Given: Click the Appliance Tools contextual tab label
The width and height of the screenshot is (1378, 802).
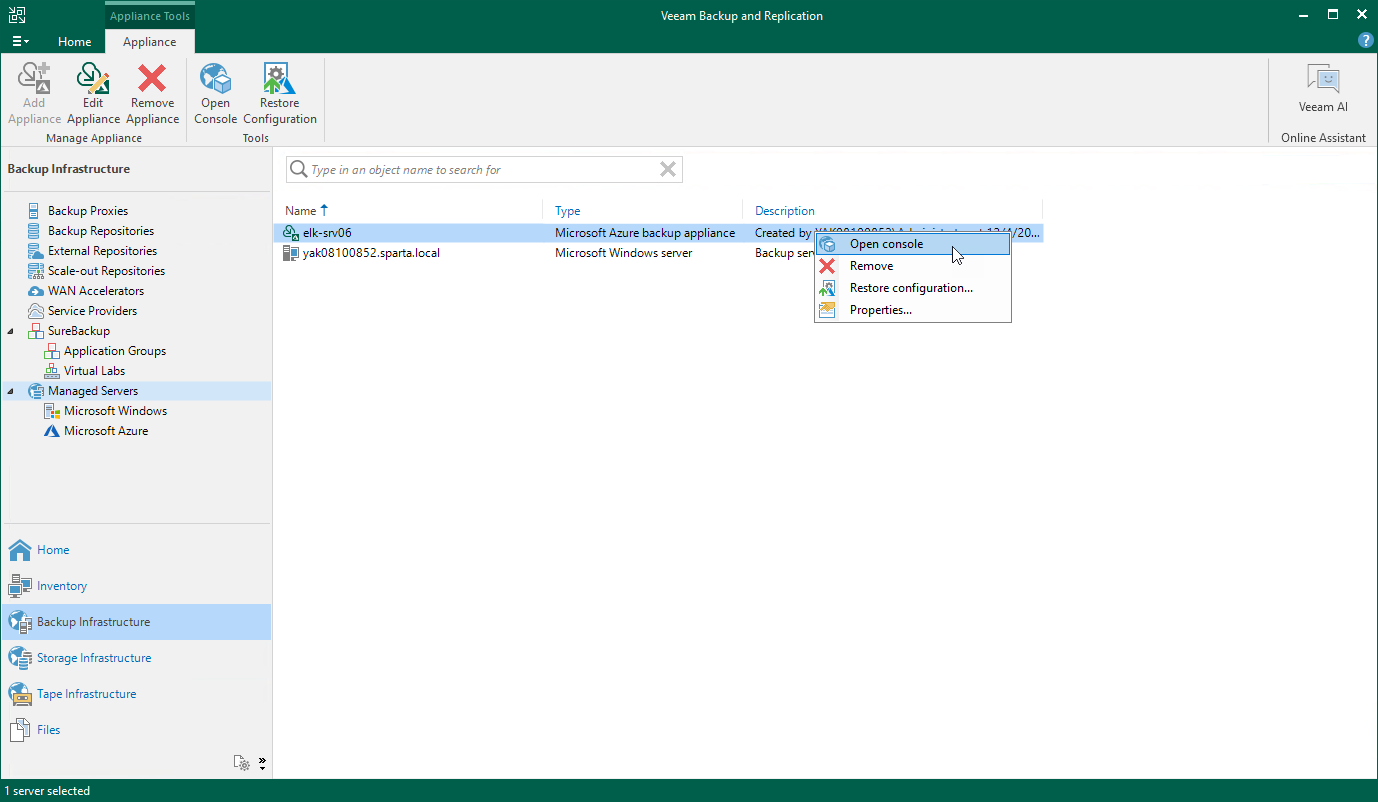Looking at the screenshot, I should point(150,16).
